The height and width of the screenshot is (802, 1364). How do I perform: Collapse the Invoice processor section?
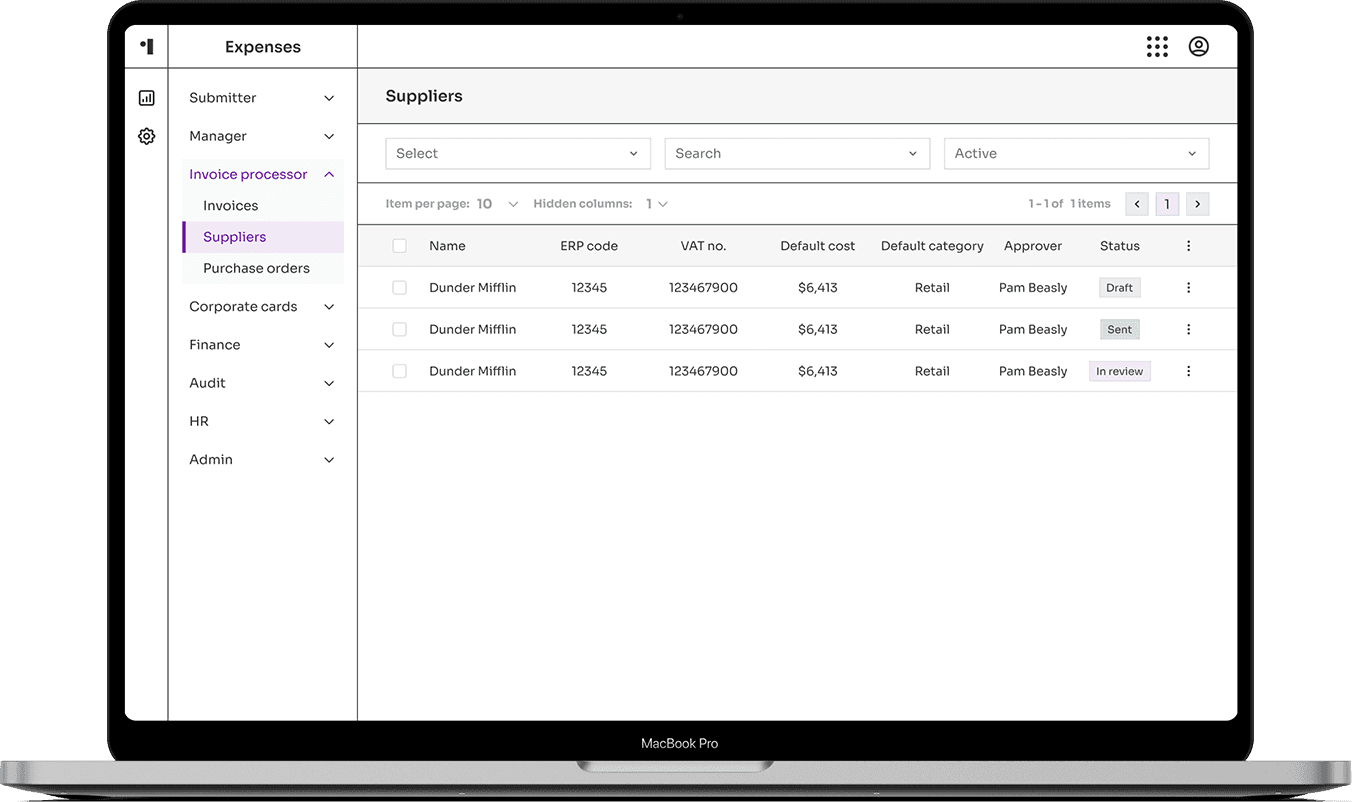[x=263, y=174]
